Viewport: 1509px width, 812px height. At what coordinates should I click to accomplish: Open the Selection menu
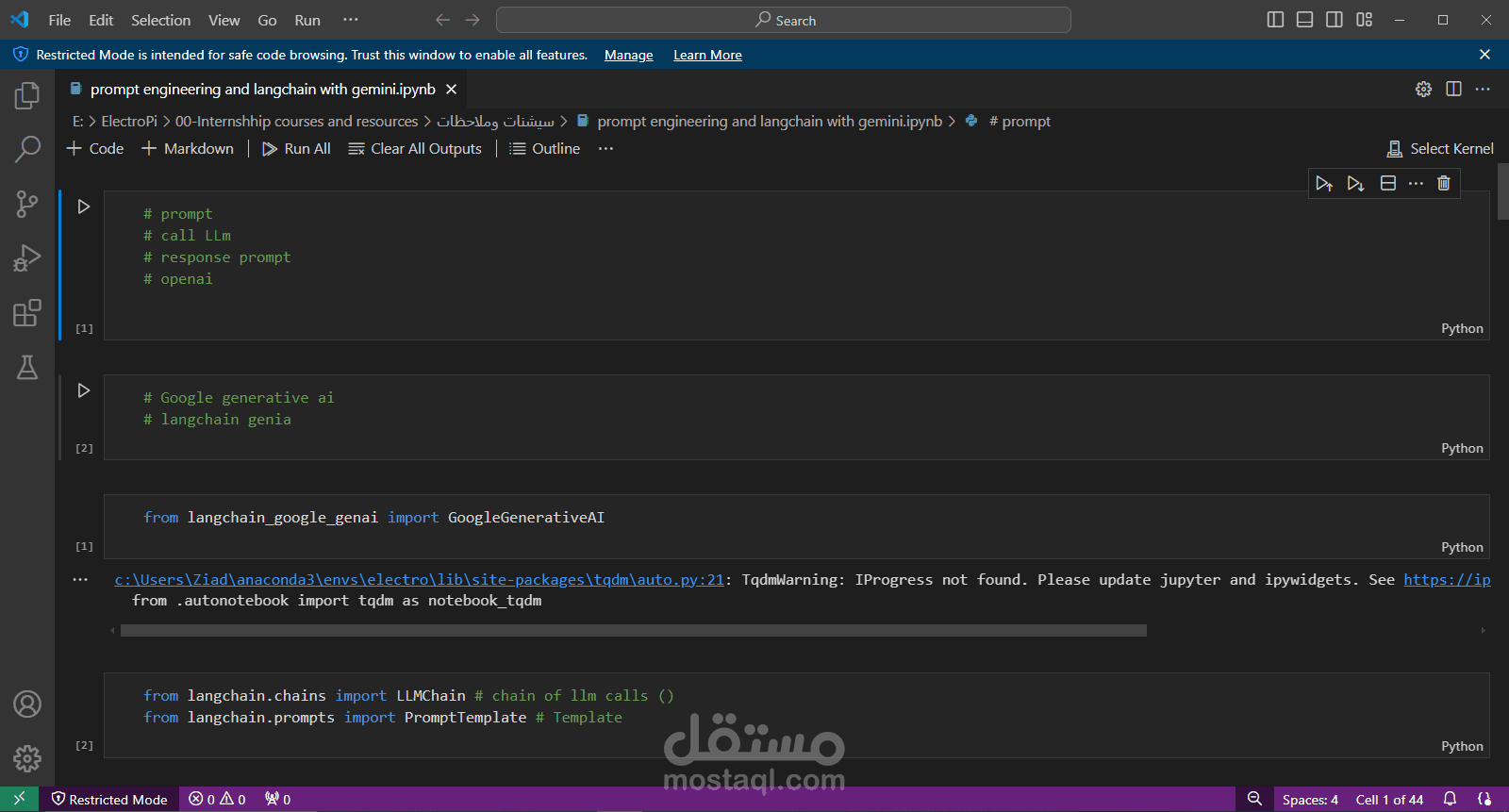(160, 20)
